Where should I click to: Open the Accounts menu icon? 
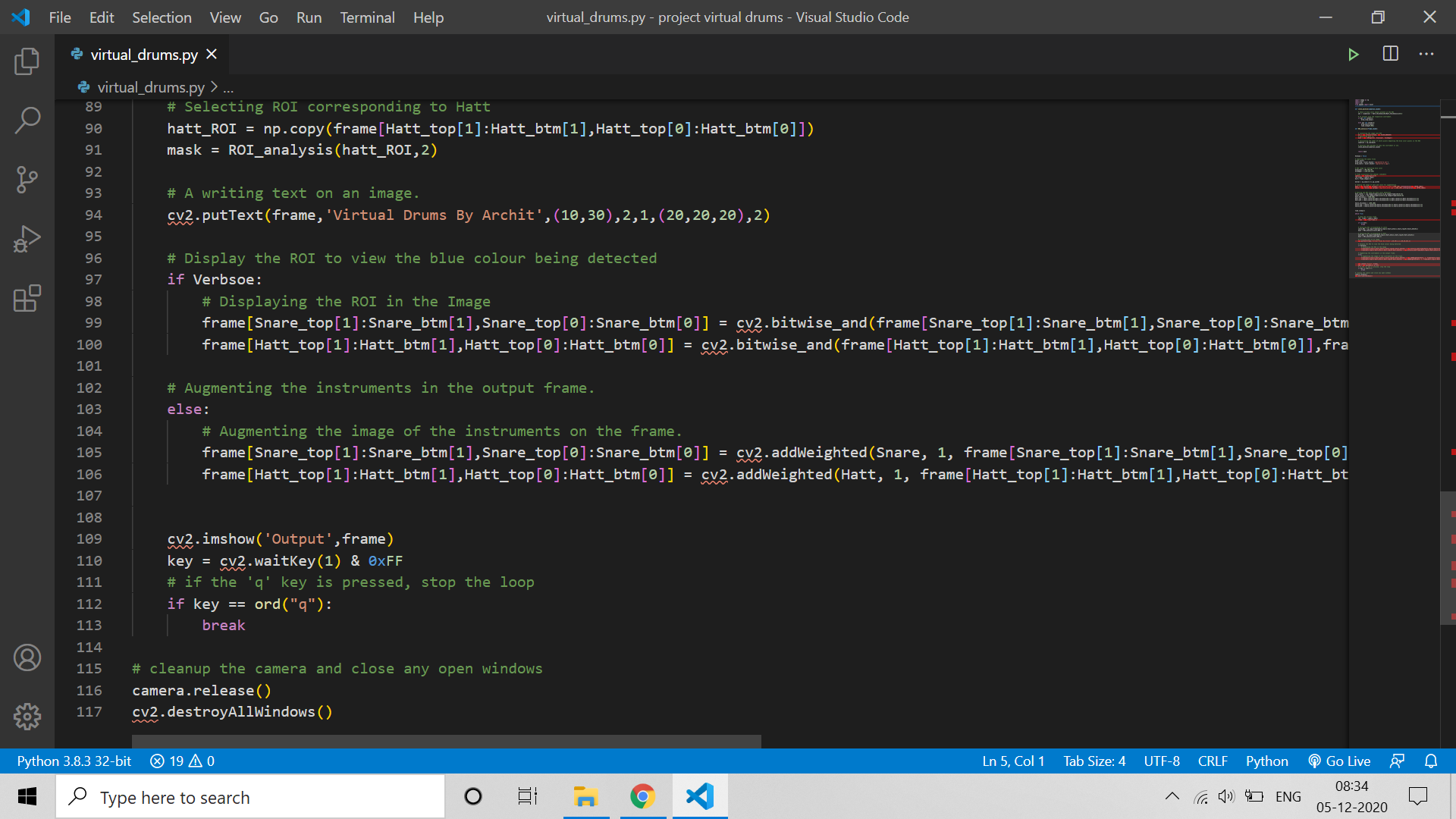point(27,657)
